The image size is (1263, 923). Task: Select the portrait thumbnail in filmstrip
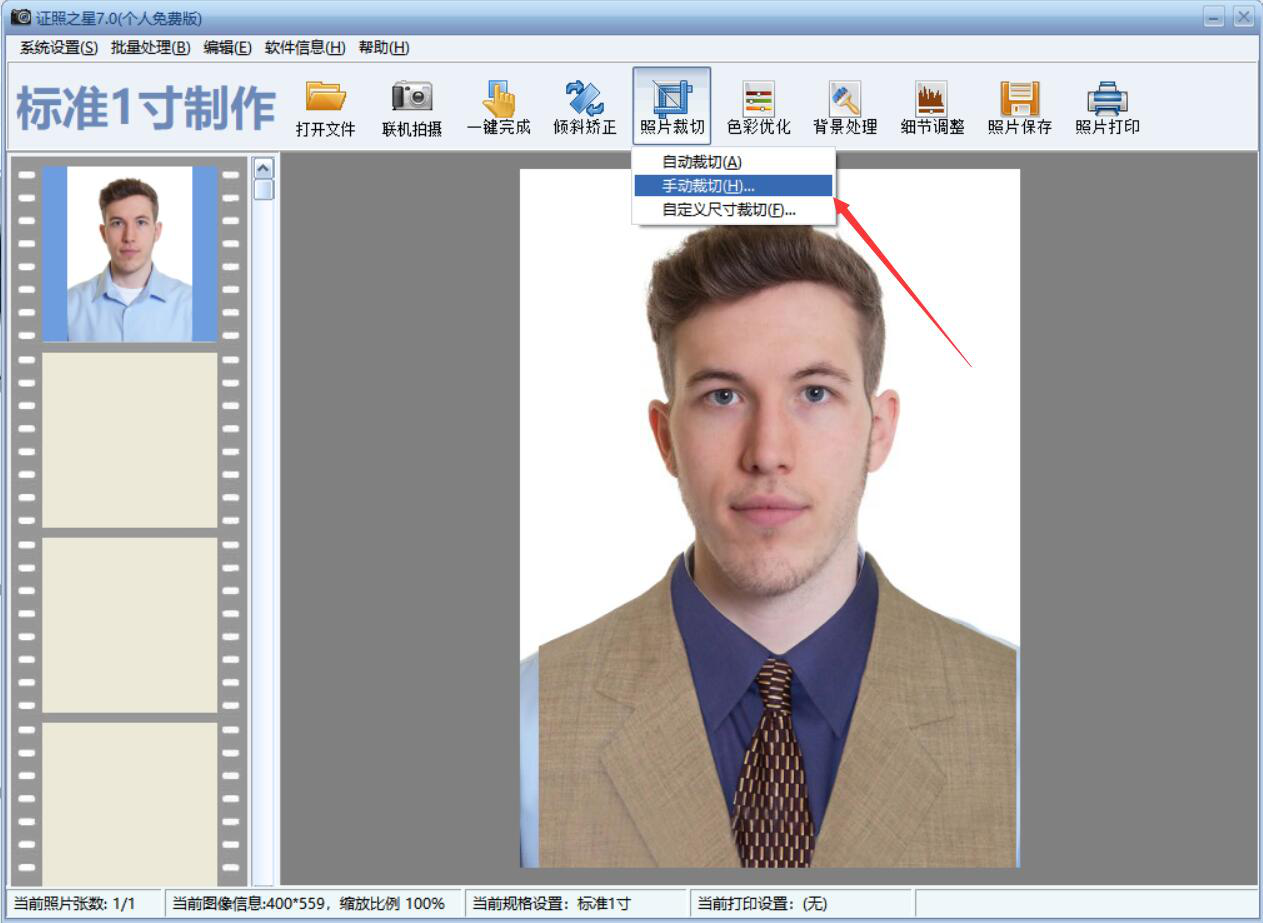[129, 254]
